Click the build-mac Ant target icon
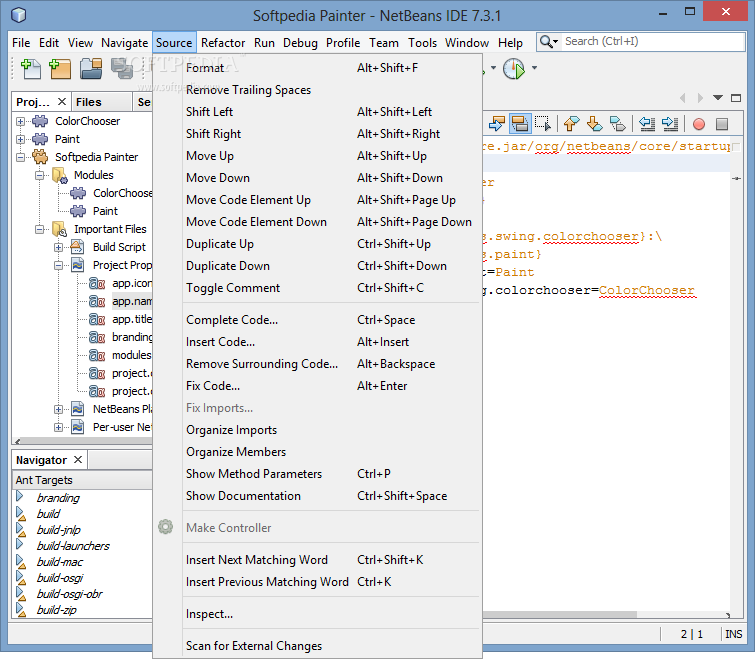 pyautogui.click(x=21, y=562)
